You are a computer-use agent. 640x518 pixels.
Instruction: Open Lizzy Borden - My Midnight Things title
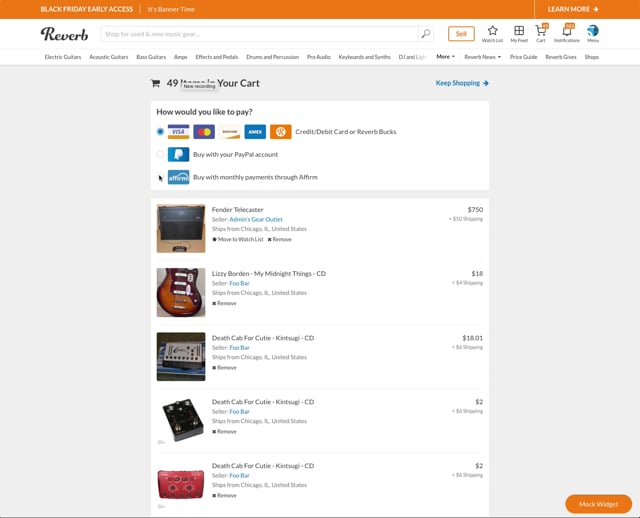pyautogui.click(x=269, y=273)
